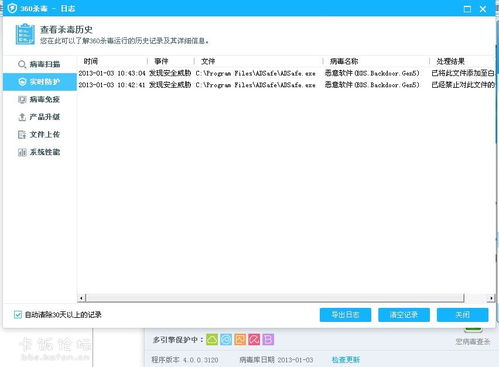Click the 导出日志 button
The image size is (499, 367).
[345, 315]
